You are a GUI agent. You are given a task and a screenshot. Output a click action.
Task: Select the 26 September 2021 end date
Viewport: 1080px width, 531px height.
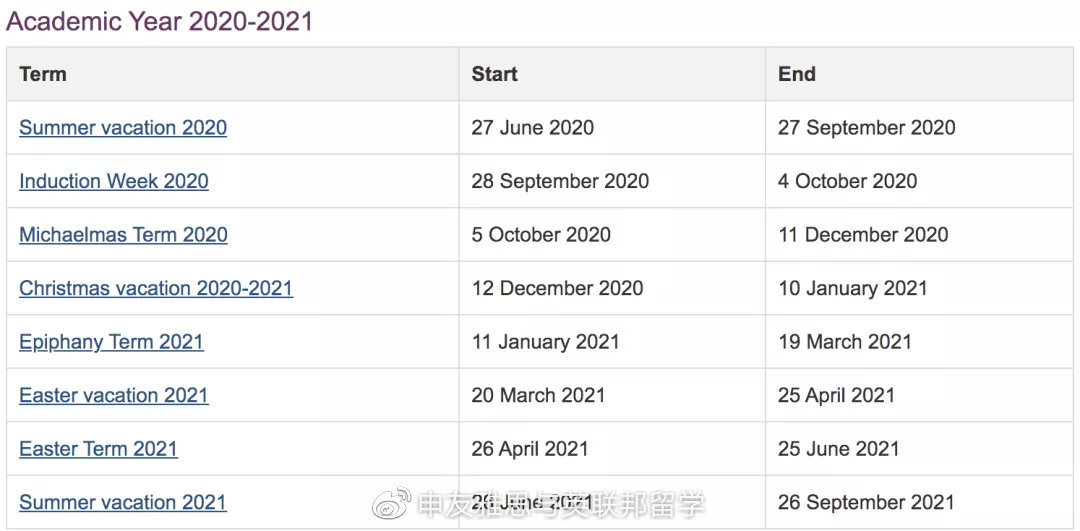point(866,503)
